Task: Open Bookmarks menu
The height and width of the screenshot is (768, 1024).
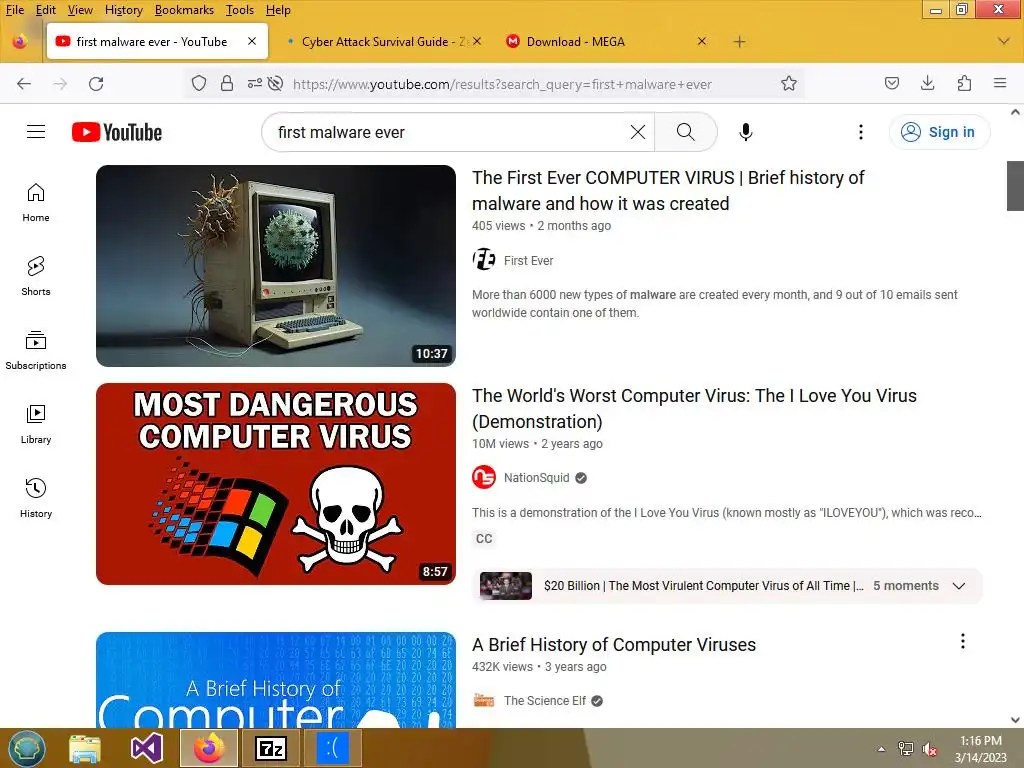Action: 184,10
